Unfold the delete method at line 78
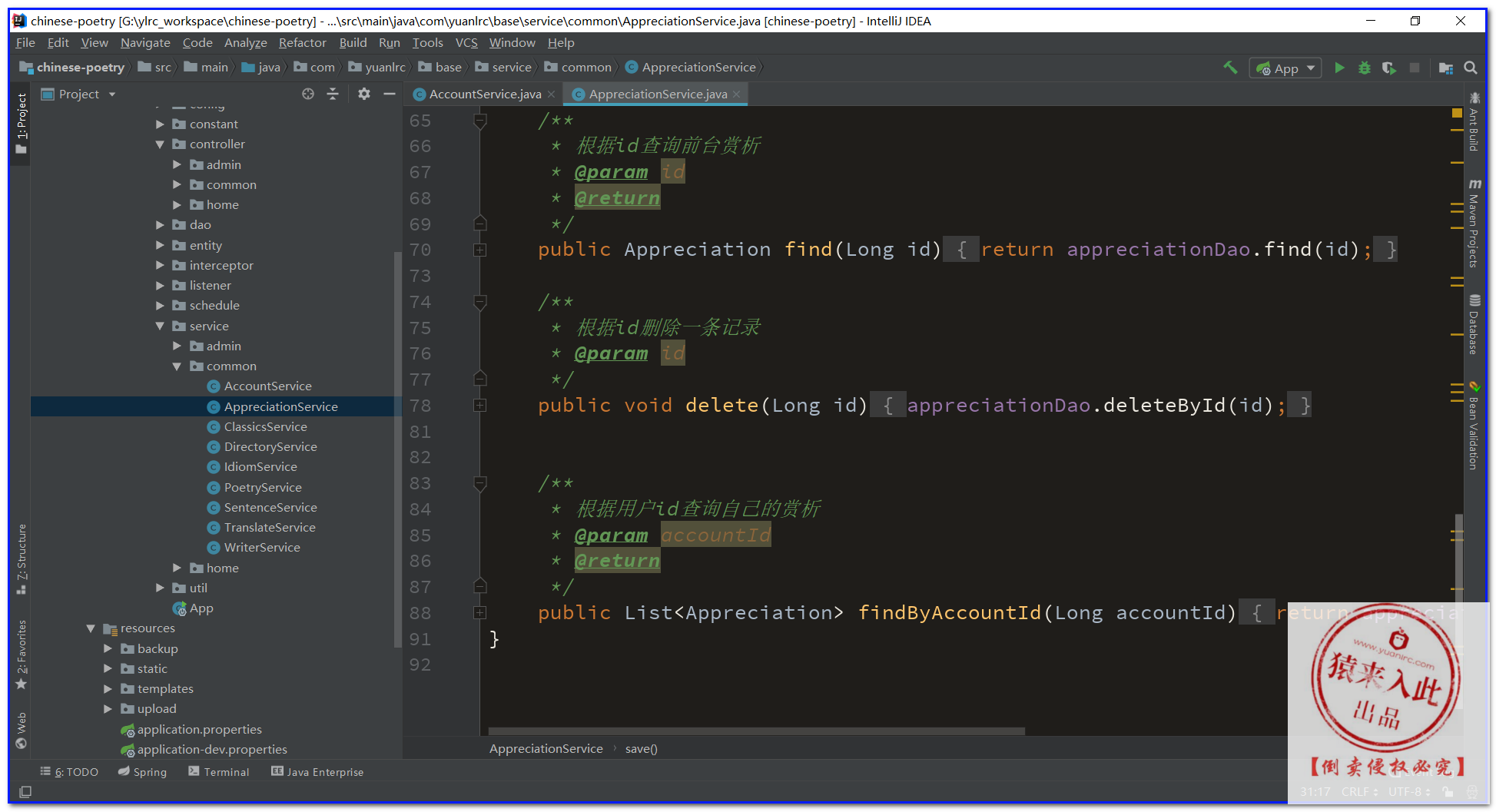 tap(480, 405)
